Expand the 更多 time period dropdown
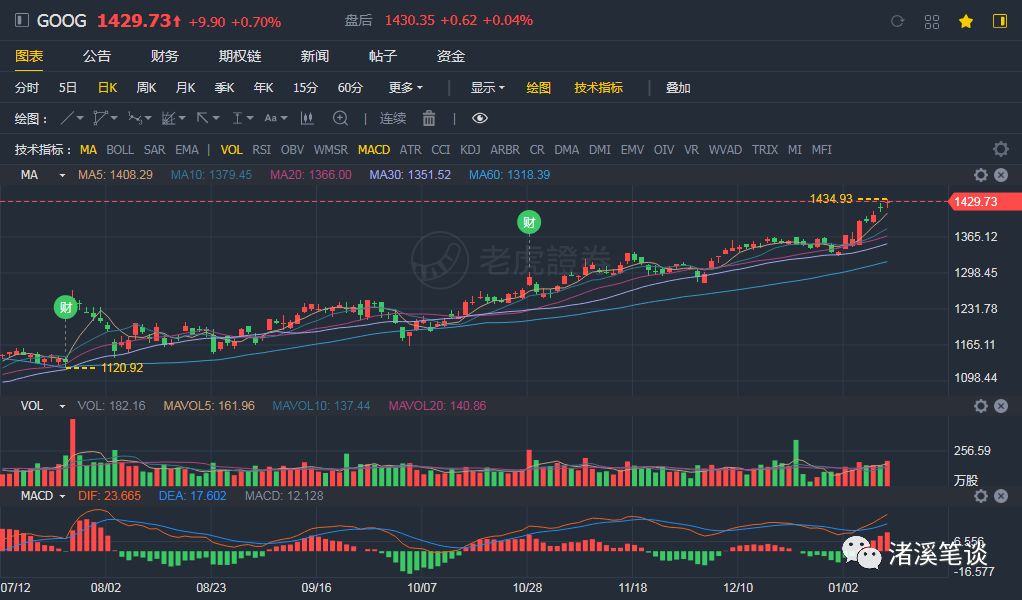Screen dimensions: 1022x600 406,87
